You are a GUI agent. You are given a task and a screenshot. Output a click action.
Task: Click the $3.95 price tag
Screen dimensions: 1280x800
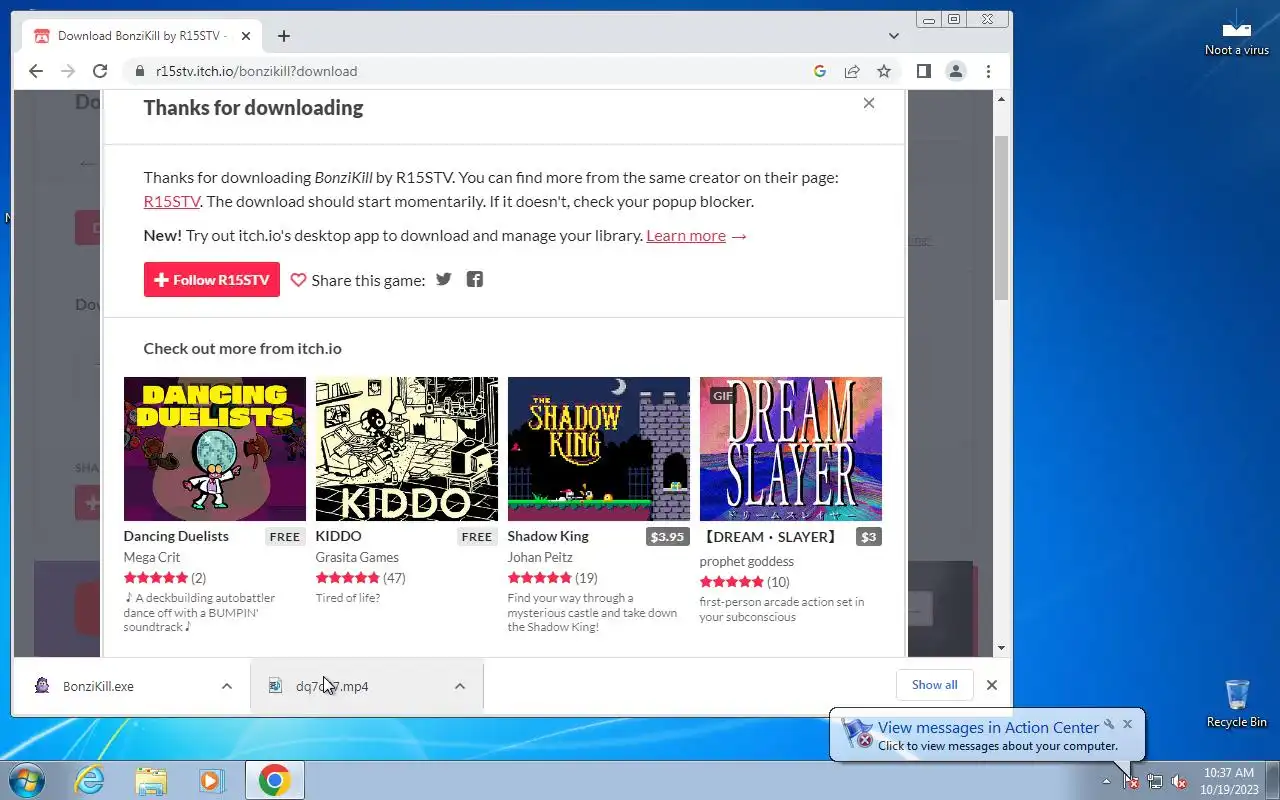click(667, 537)
